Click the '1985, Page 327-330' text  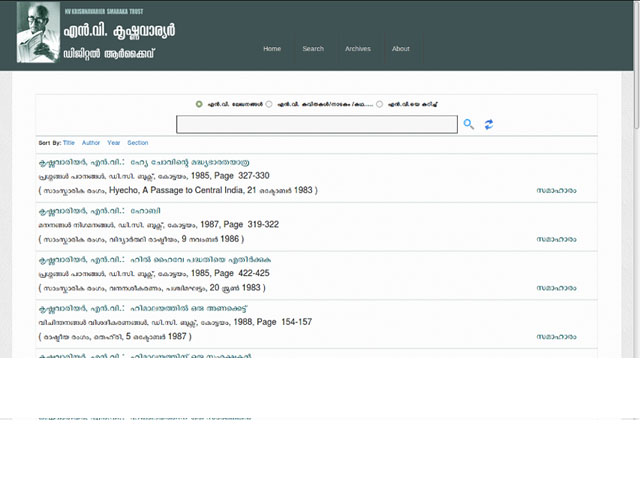[230, 176]
